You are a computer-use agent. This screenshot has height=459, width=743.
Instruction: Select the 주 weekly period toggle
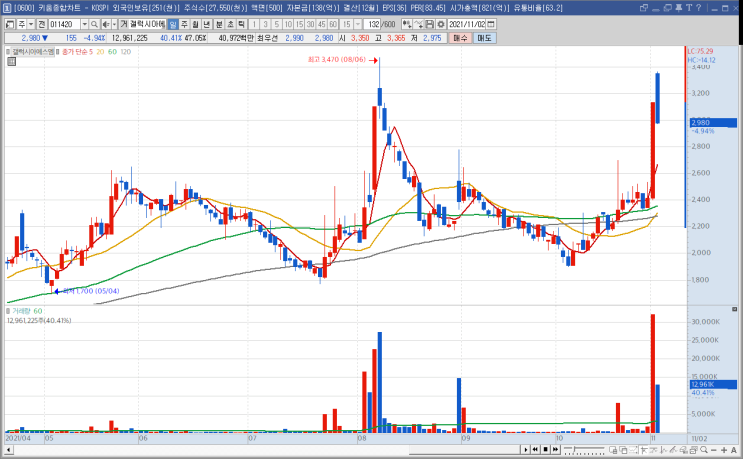coord(184,24)
